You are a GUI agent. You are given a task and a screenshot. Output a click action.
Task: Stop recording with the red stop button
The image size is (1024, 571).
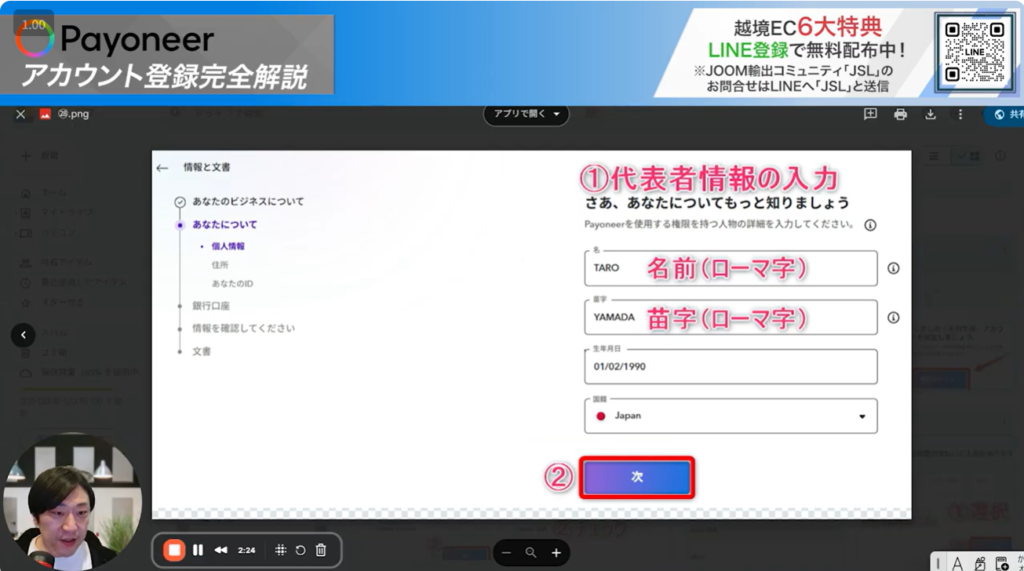click(x=174, y=550)
